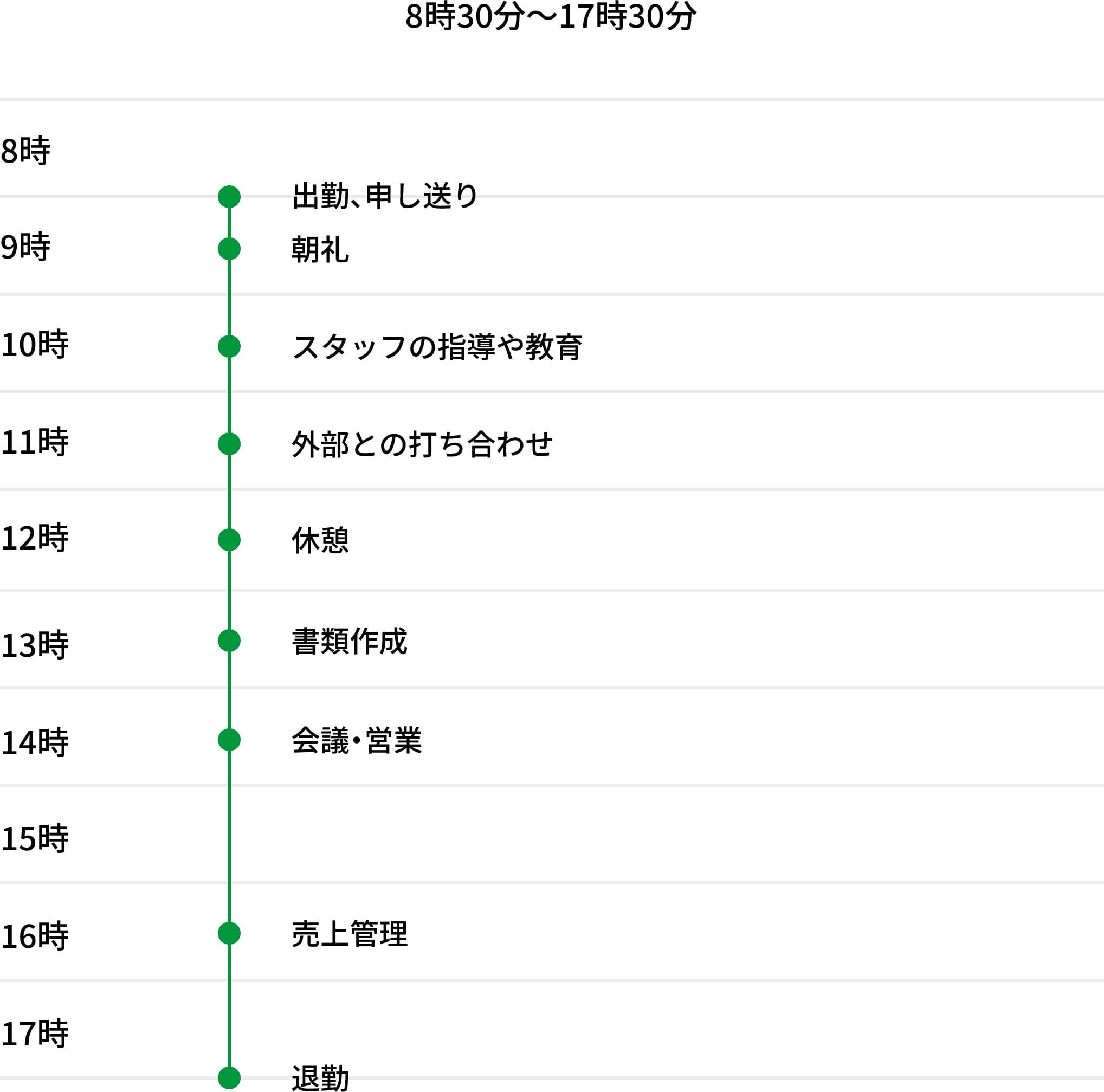Click the green dot for 売上管理
The height and width of the screenshot is (1092, 1104).
tap(229, 934)
